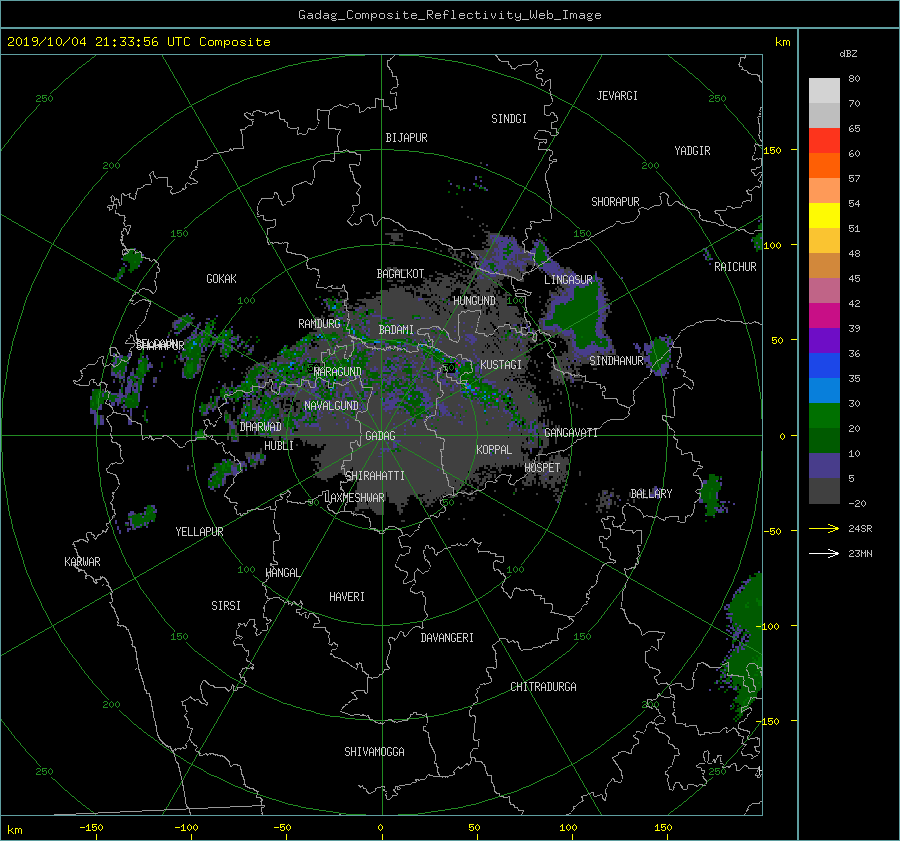The image size is (900, 841).
Task: Click the YADGIR city label
Action: tap(692, 151)
